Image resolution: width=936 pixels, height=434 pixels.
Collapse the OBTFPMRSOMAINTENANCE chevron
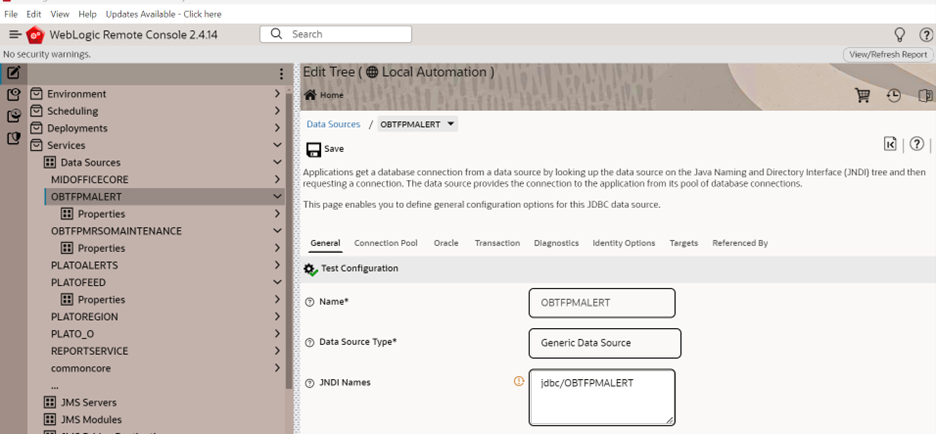click(277, 231)
